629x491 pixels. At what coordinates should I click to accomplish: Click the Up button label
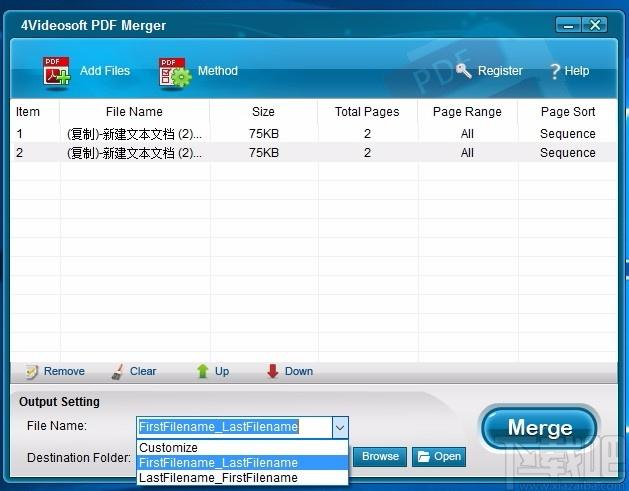222,371
